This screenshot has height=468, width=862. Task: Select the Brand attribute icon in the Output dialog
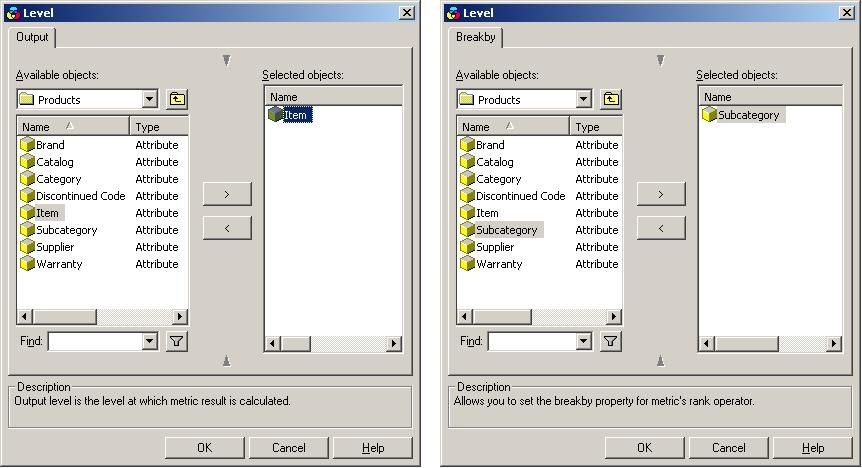click(x=27, y=145)
